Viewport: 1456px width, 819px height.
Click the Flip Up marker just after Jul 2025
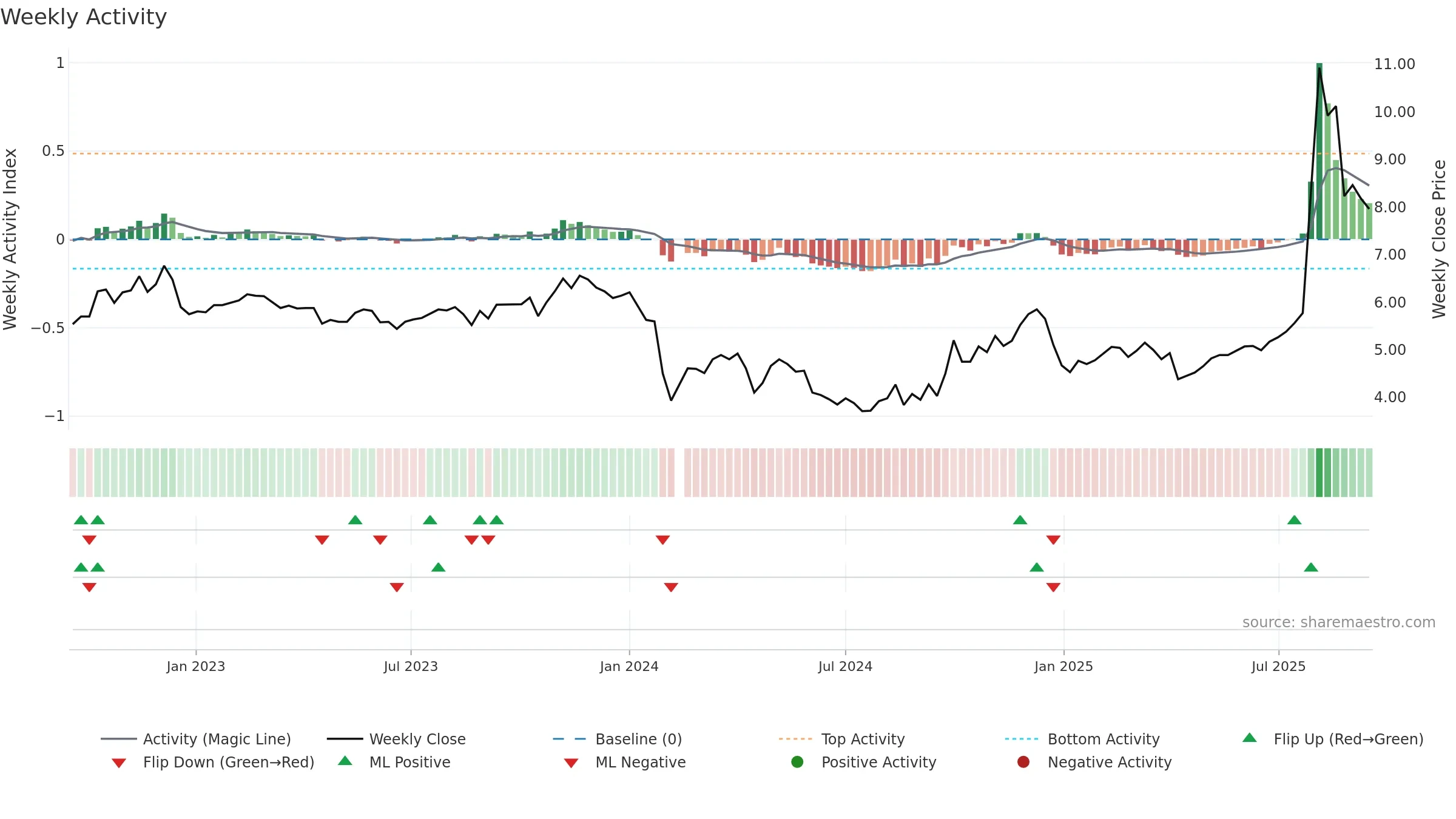[1294, 520]
